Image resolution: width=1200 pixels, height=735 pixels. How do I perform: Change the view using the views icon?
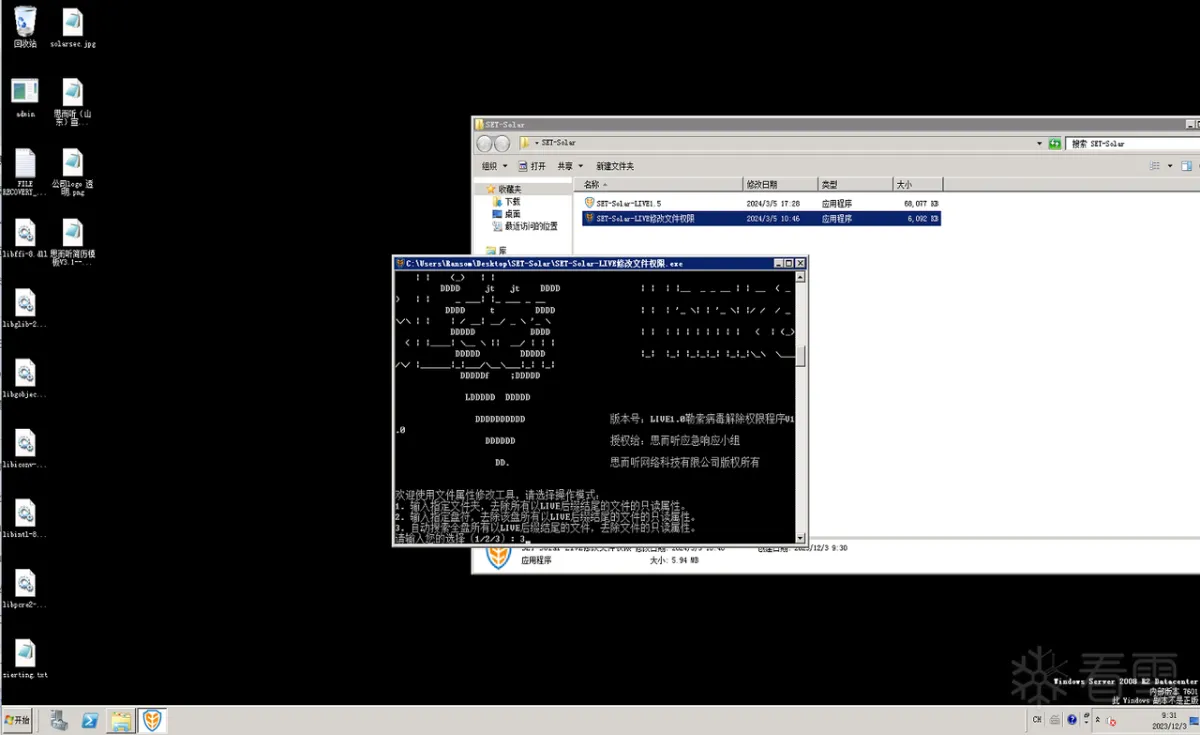tap(1155, 166)
